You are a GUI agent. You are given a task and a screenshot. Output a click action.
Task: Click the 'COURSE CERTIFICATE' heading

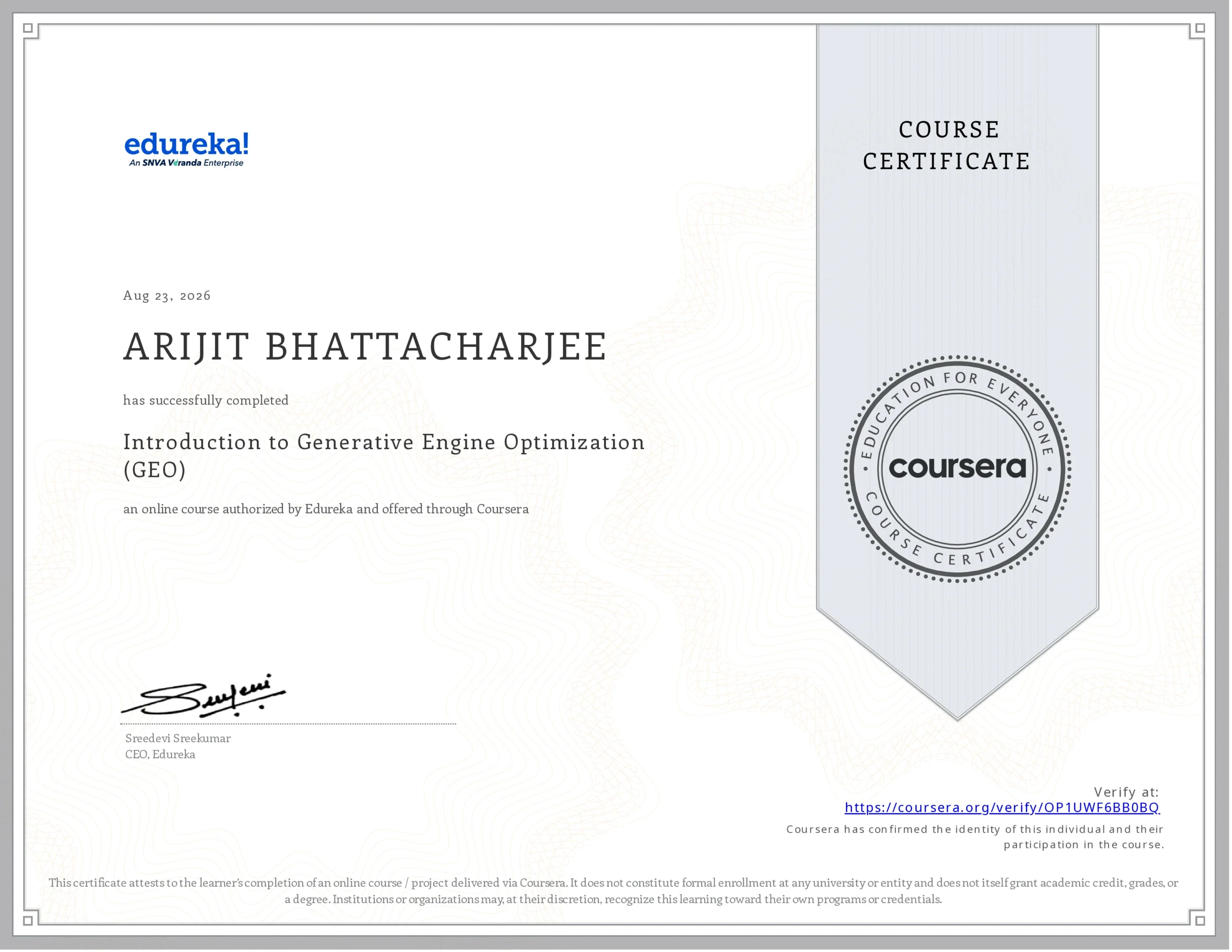[947, 146]
